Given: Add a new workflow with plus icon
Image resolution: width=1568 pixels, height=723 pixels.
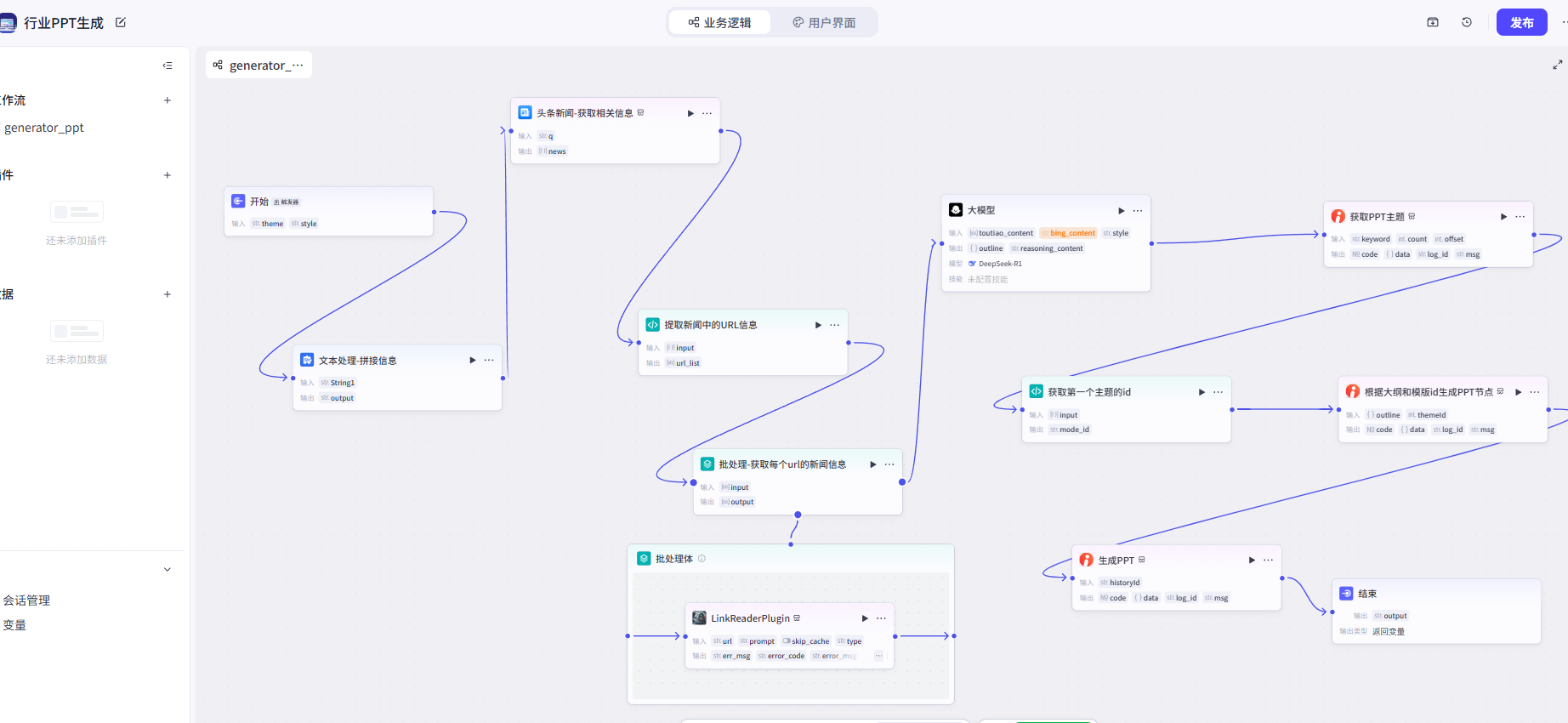Looking at the screenshot, I should coord(168,100).
